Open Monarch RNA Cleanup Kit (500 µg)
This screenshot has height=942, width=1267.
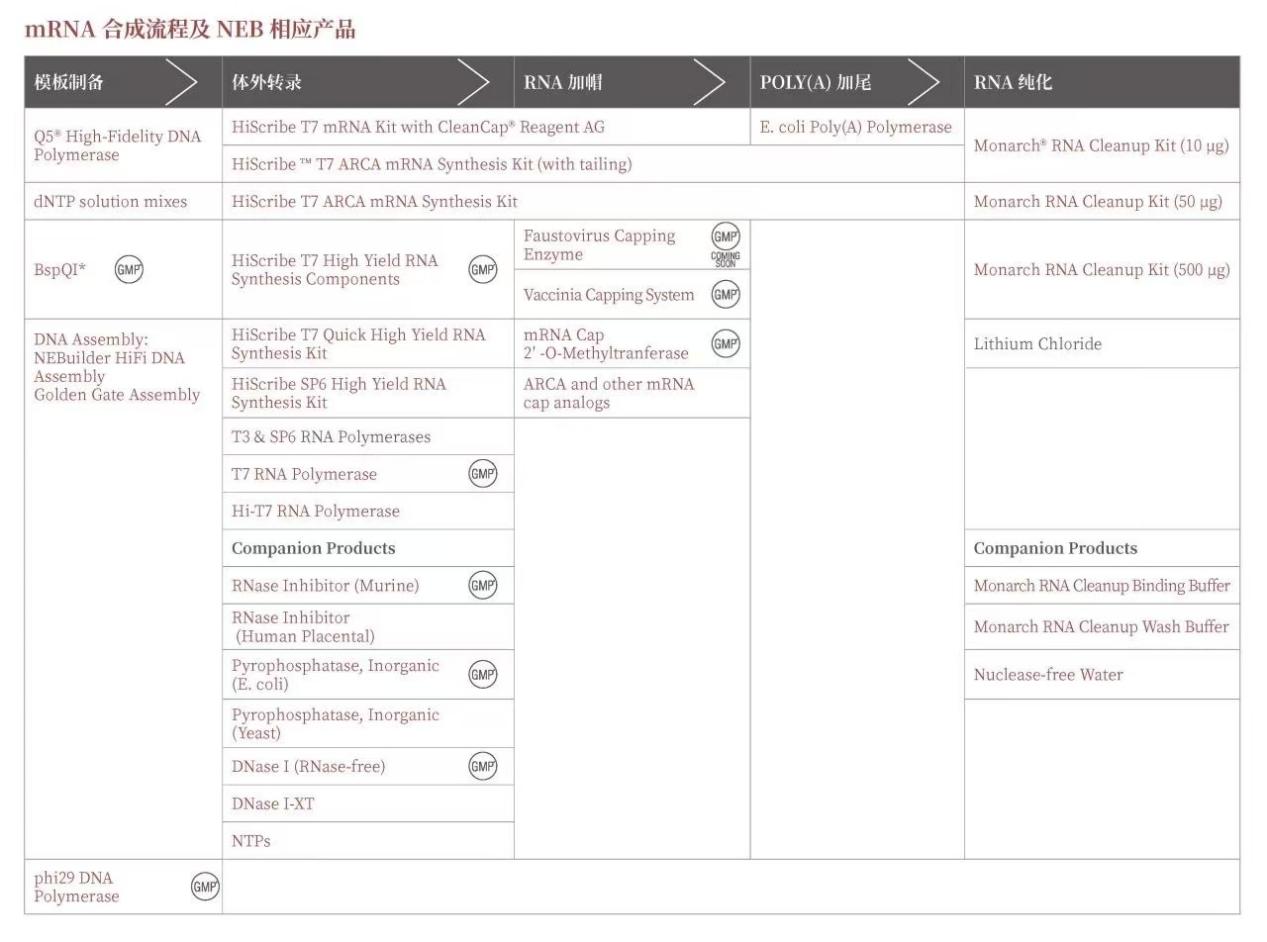coord(1101,270)
